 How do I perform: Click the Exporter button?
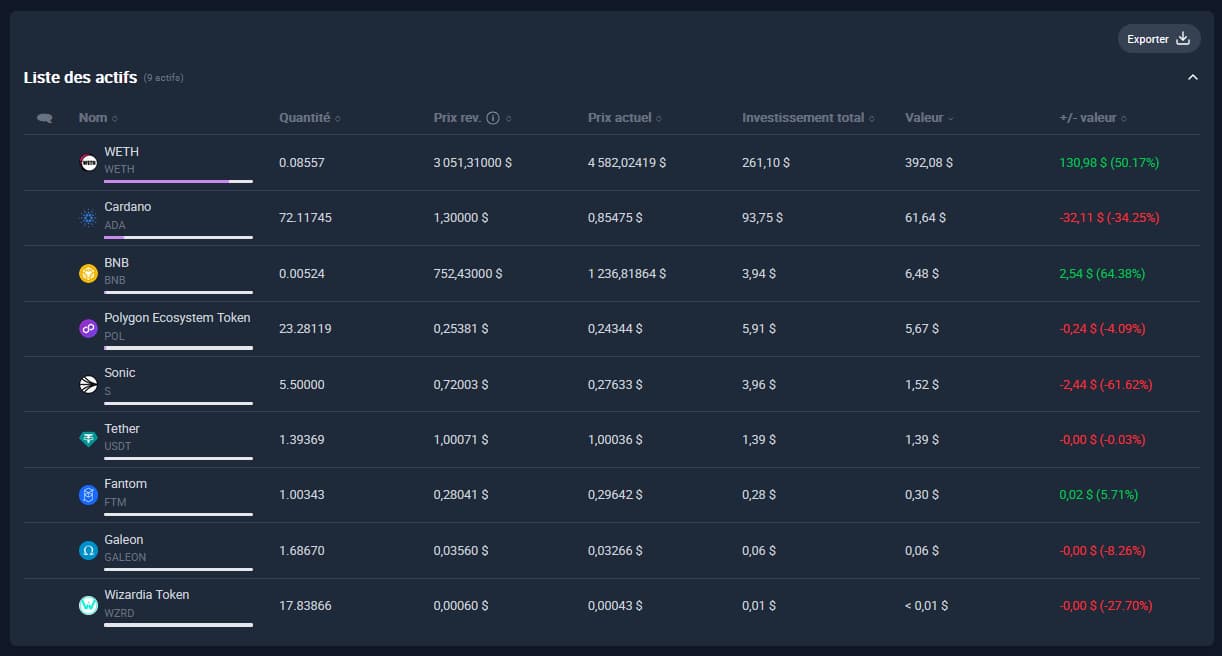[1158, 38]
